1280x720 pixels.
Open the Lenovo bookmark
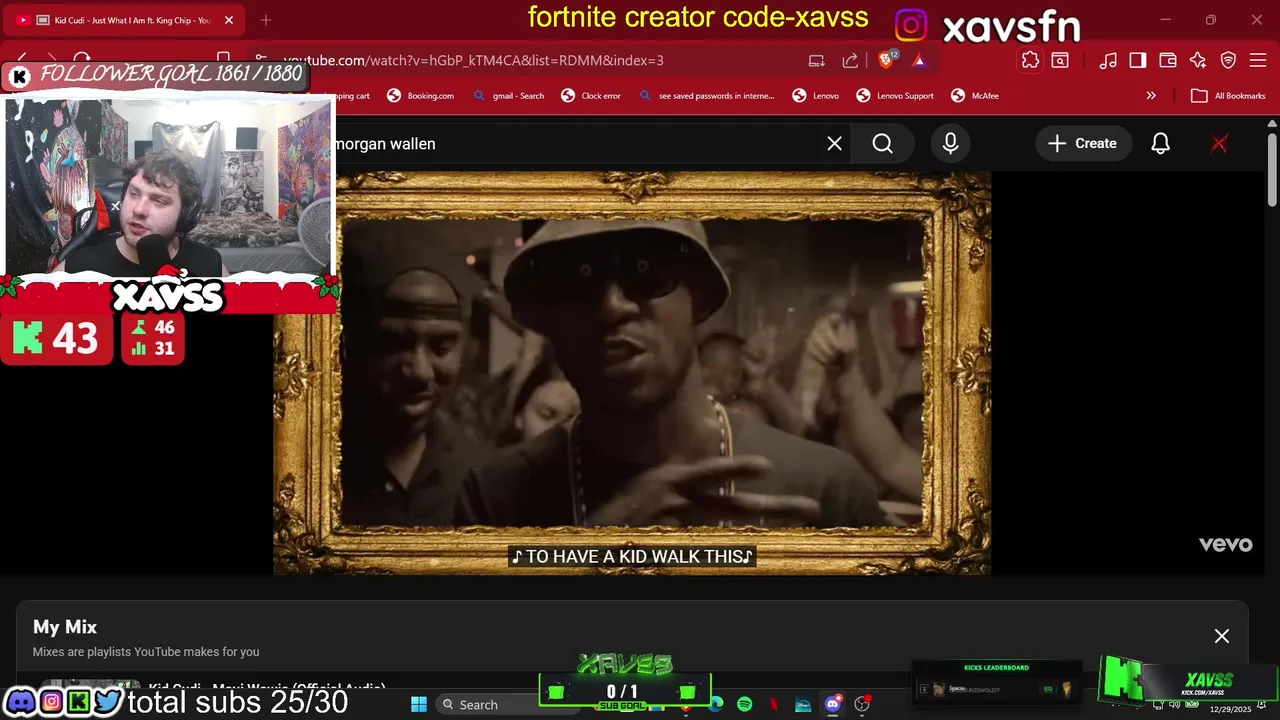[816, 96]
